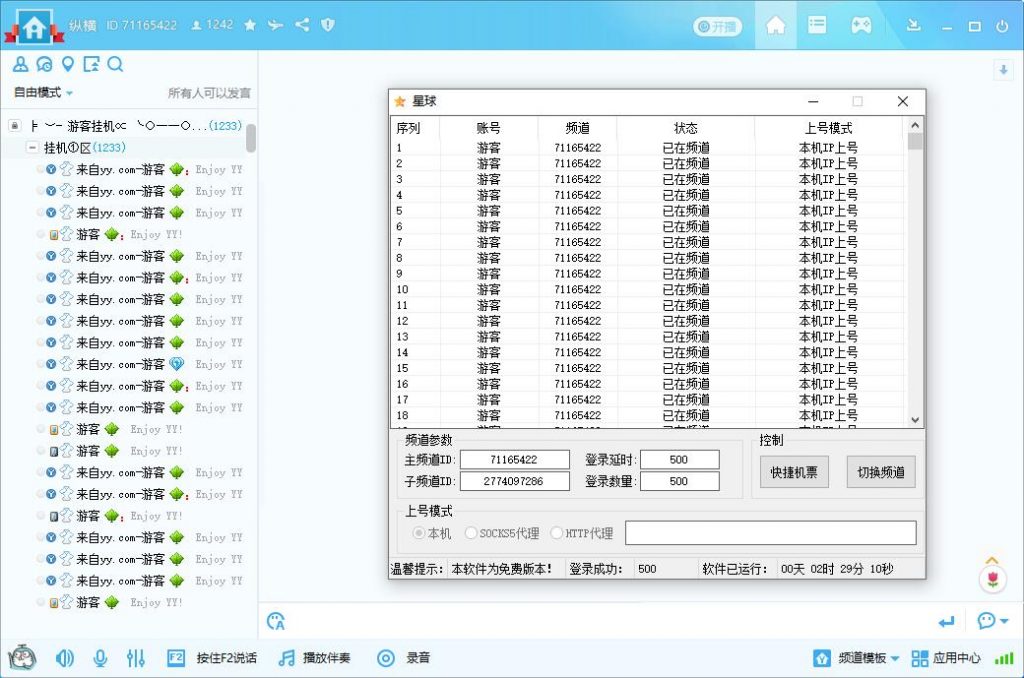Click the green signal strength bars

pos(1004,658)
